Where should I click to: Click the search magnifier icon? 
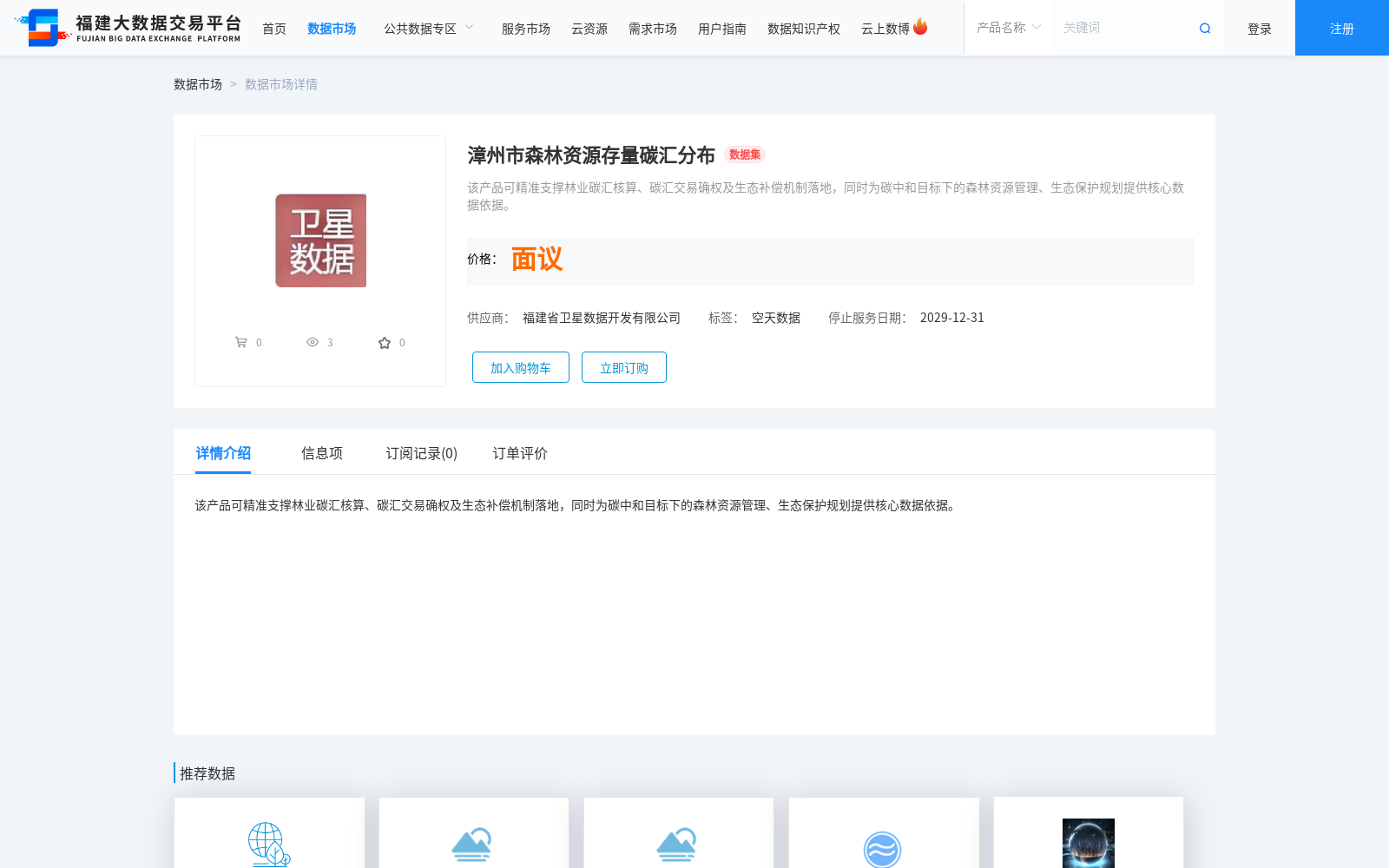click(1205, 29)
